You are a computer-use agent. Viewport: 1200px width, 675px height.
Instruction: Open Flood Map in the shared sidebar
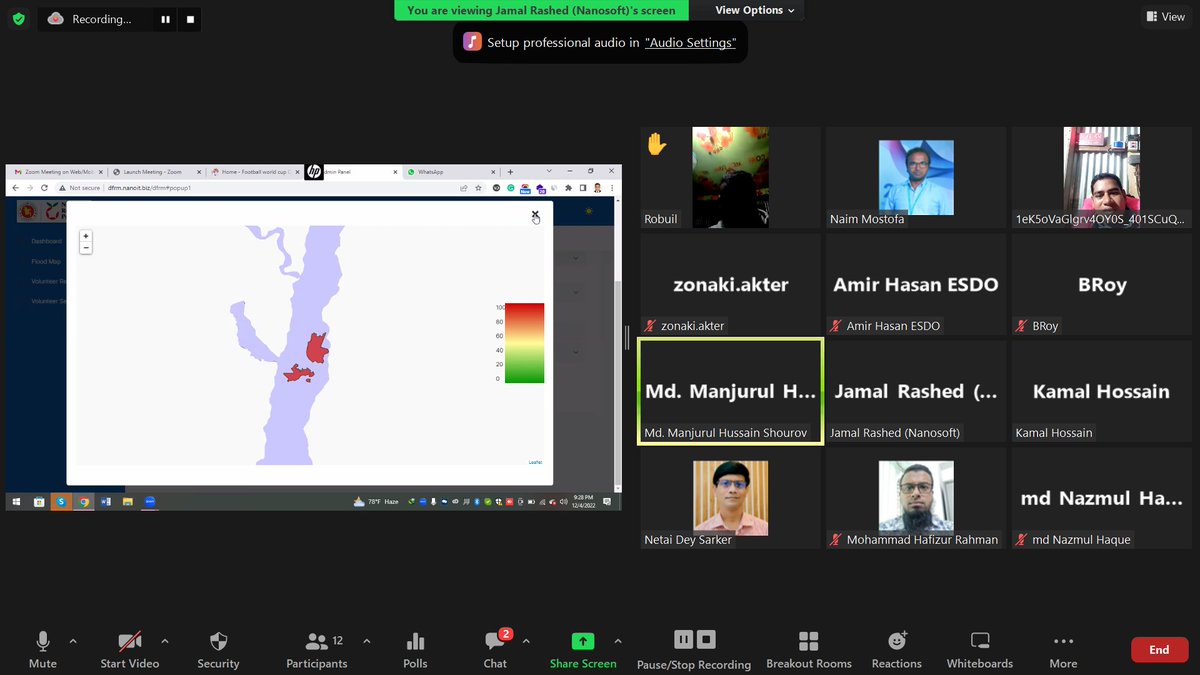point(46,262)
